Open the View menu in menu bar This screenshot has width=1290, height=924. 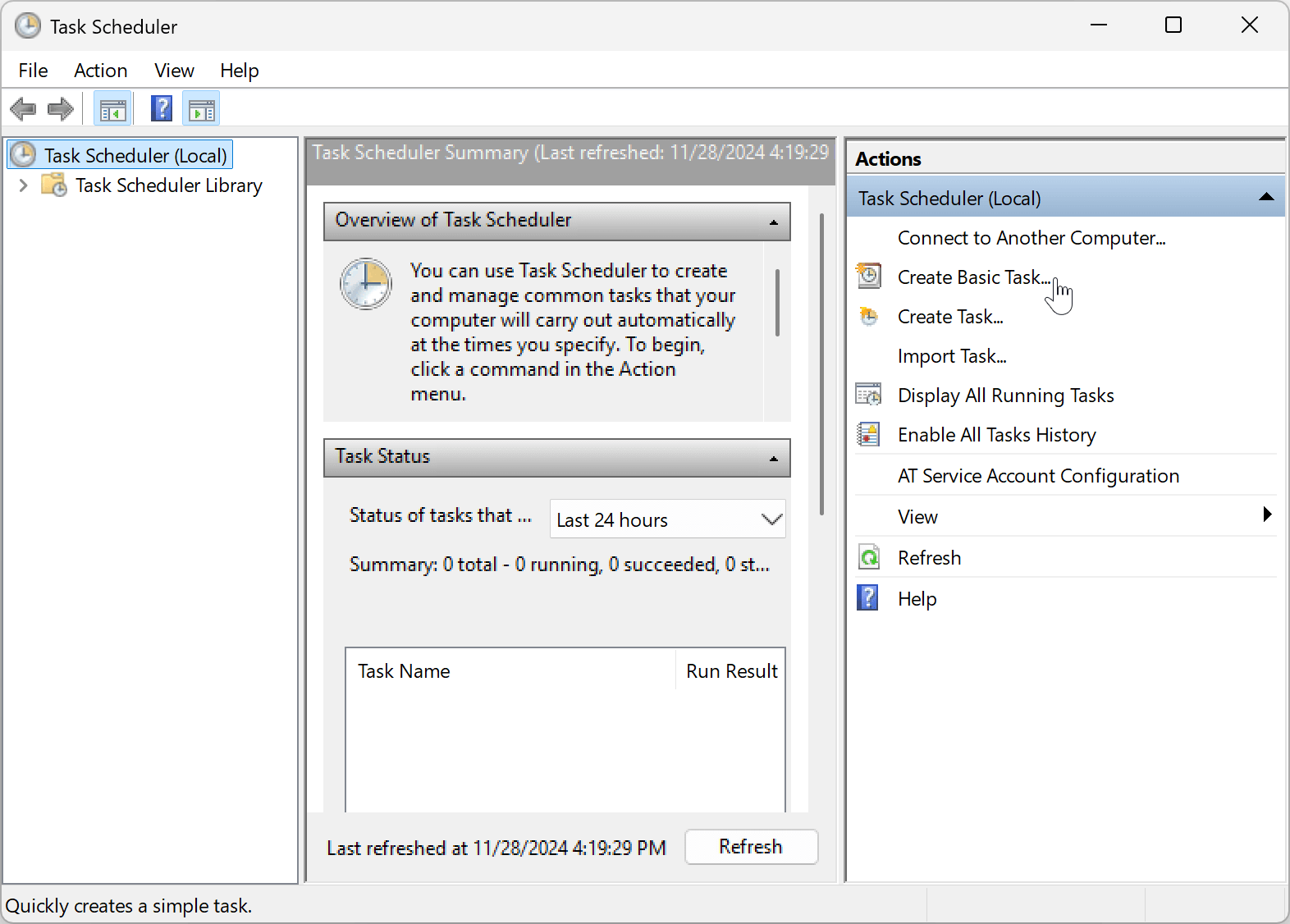(x=174, y=71)
